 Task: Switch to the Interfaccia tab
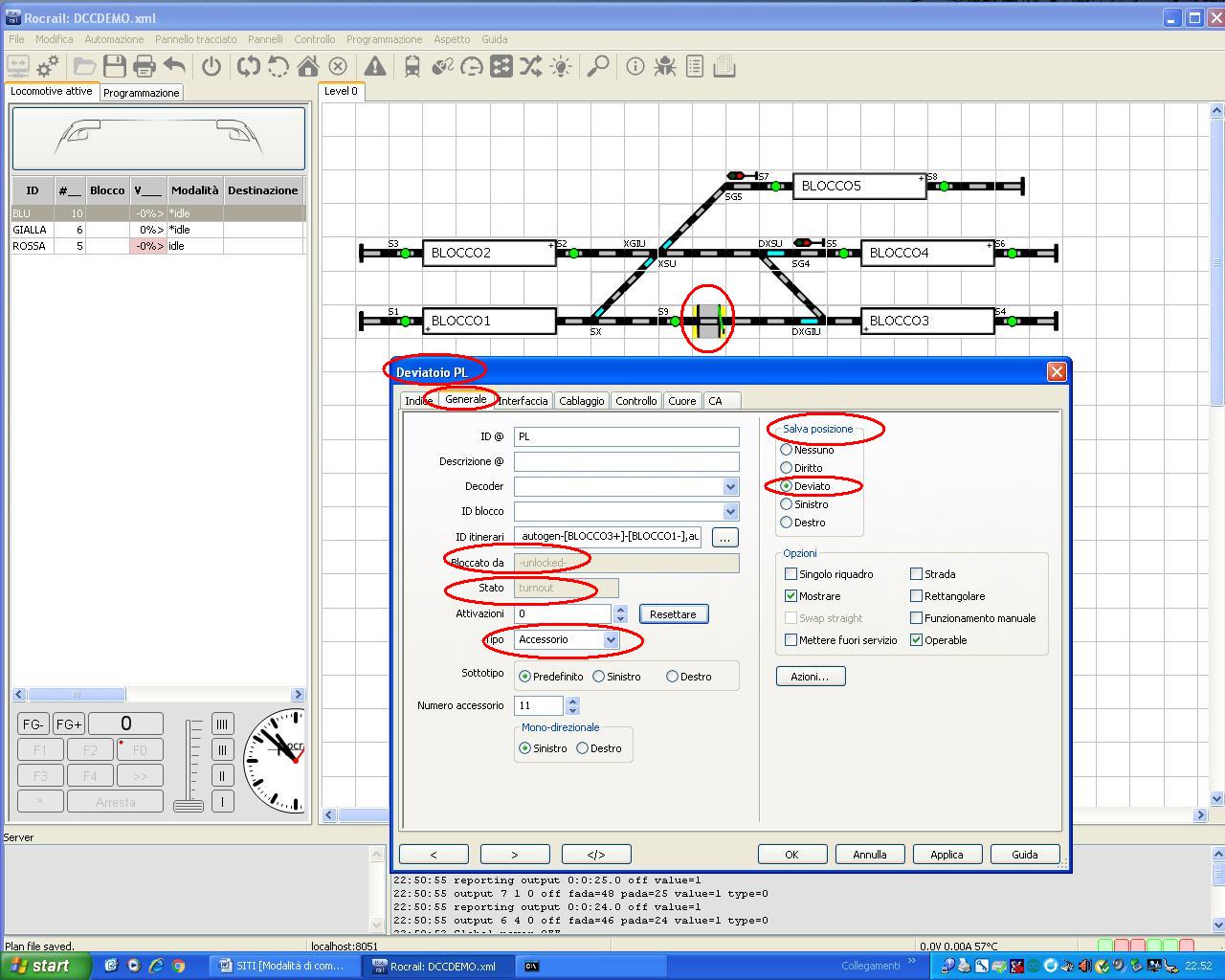coord(523,401)
